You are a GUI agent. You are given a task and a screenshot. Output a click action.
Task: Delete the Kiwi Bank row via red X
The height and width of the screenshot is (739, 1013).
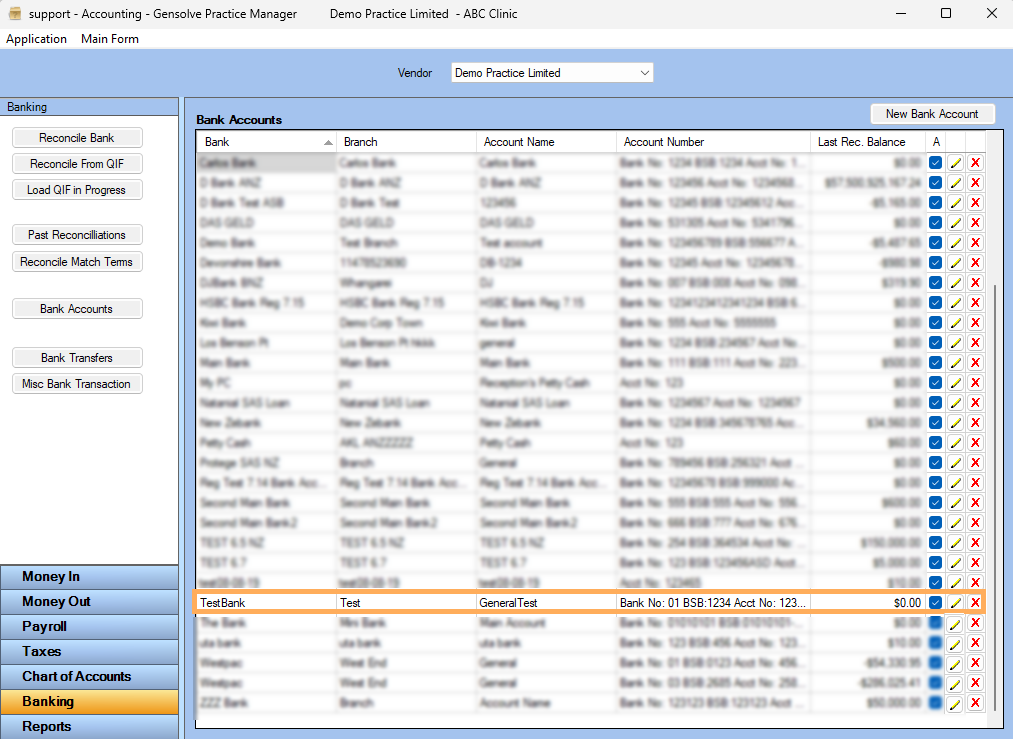coord(976,323)
